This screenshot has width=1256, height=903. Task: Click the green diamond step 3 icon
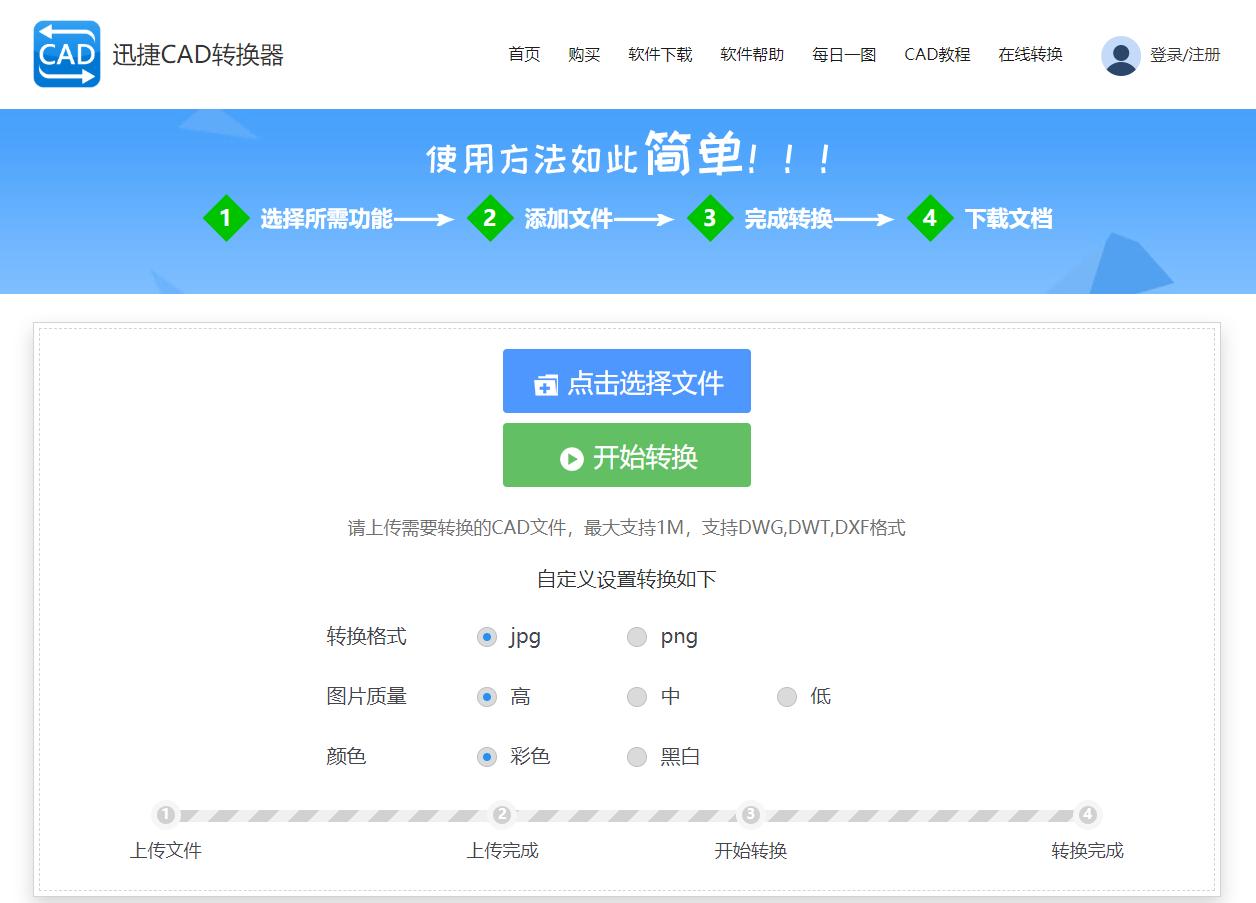click(x=711, y=218)
